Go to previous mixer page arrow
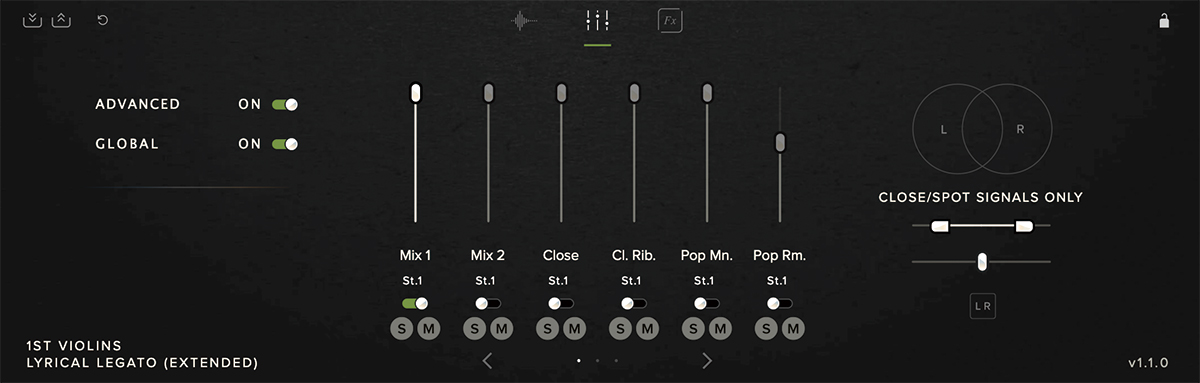This screenshot has height=383, width=1200. 487,361
